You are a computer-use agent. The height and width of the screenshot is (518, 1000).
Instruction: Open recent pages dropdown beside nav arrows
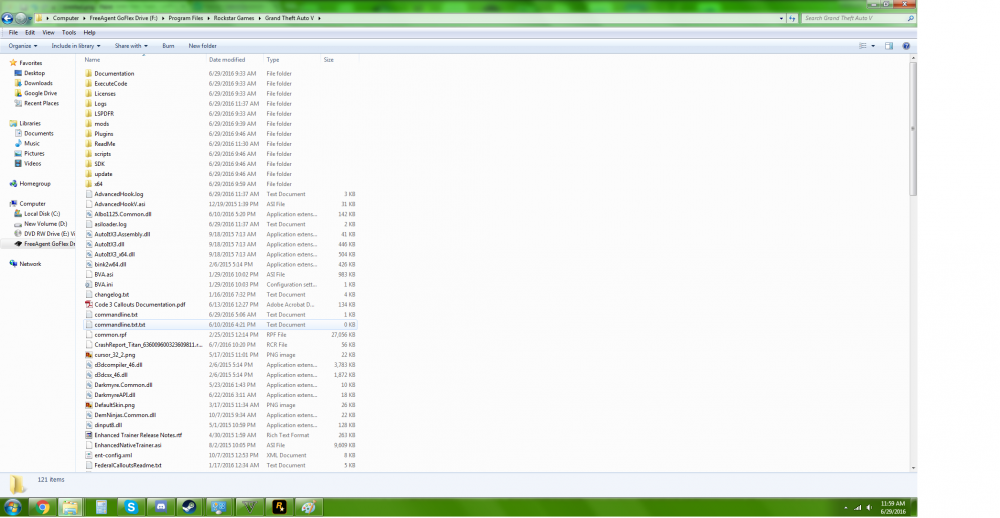coord(30,19)
